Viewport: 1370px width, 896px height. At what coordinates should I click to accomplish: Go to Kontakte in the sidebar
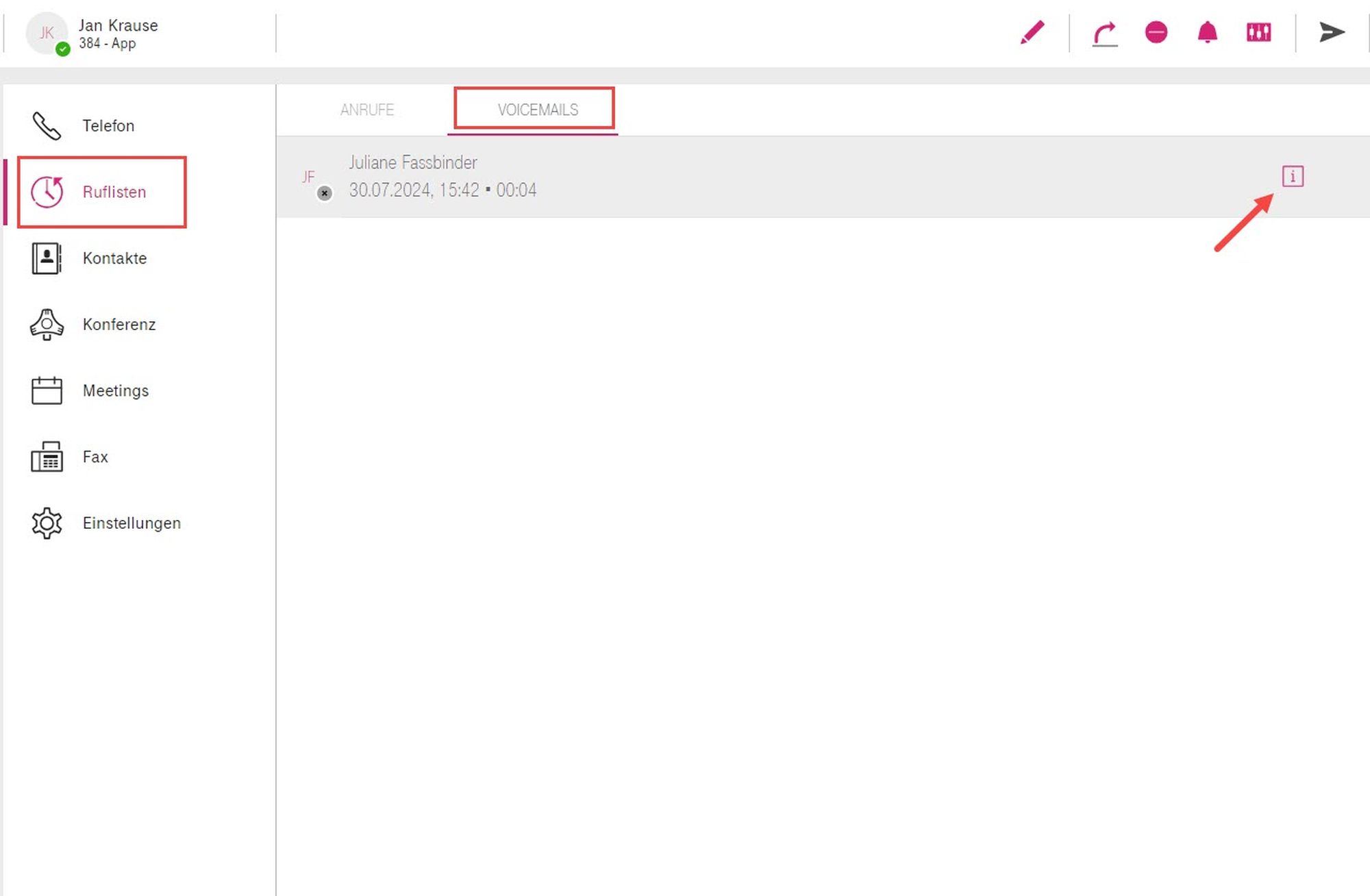pos(114,258)
